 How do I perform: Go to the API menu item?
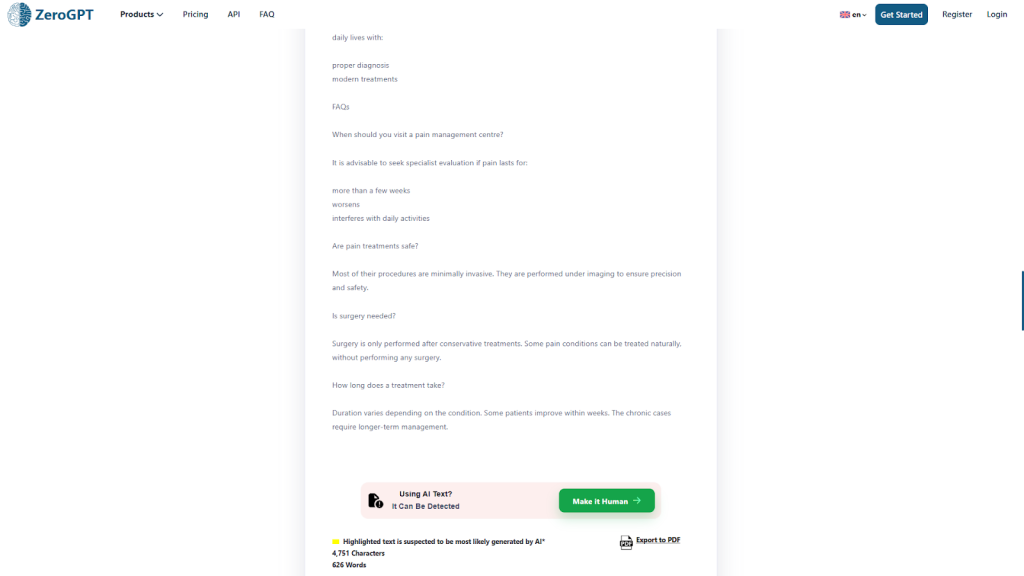(233, 15)
